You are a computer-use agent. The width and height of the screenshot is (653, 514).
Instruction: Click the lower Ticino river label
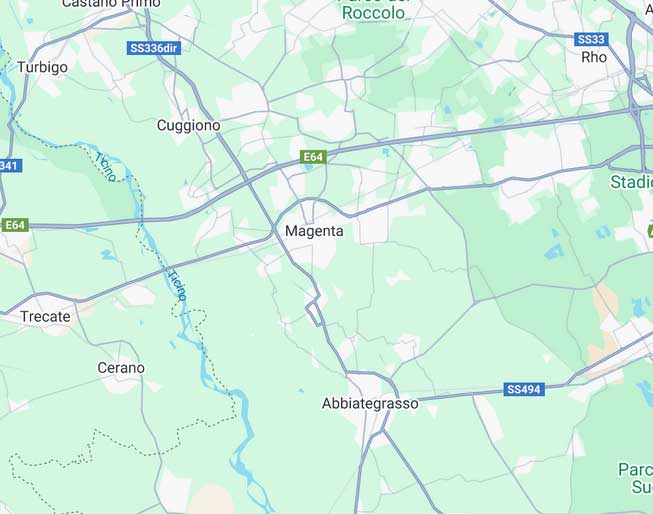(177, 285)
